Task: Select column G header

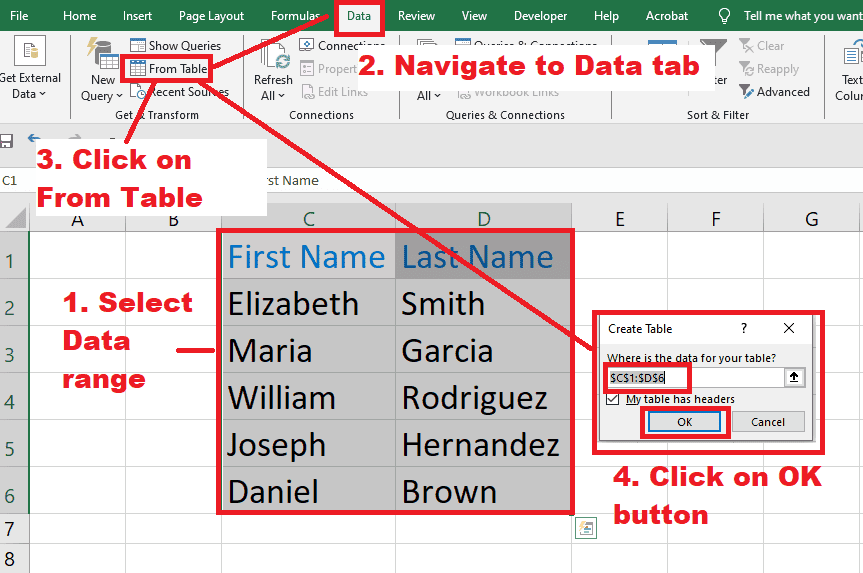Action: [x=811, y=219]
